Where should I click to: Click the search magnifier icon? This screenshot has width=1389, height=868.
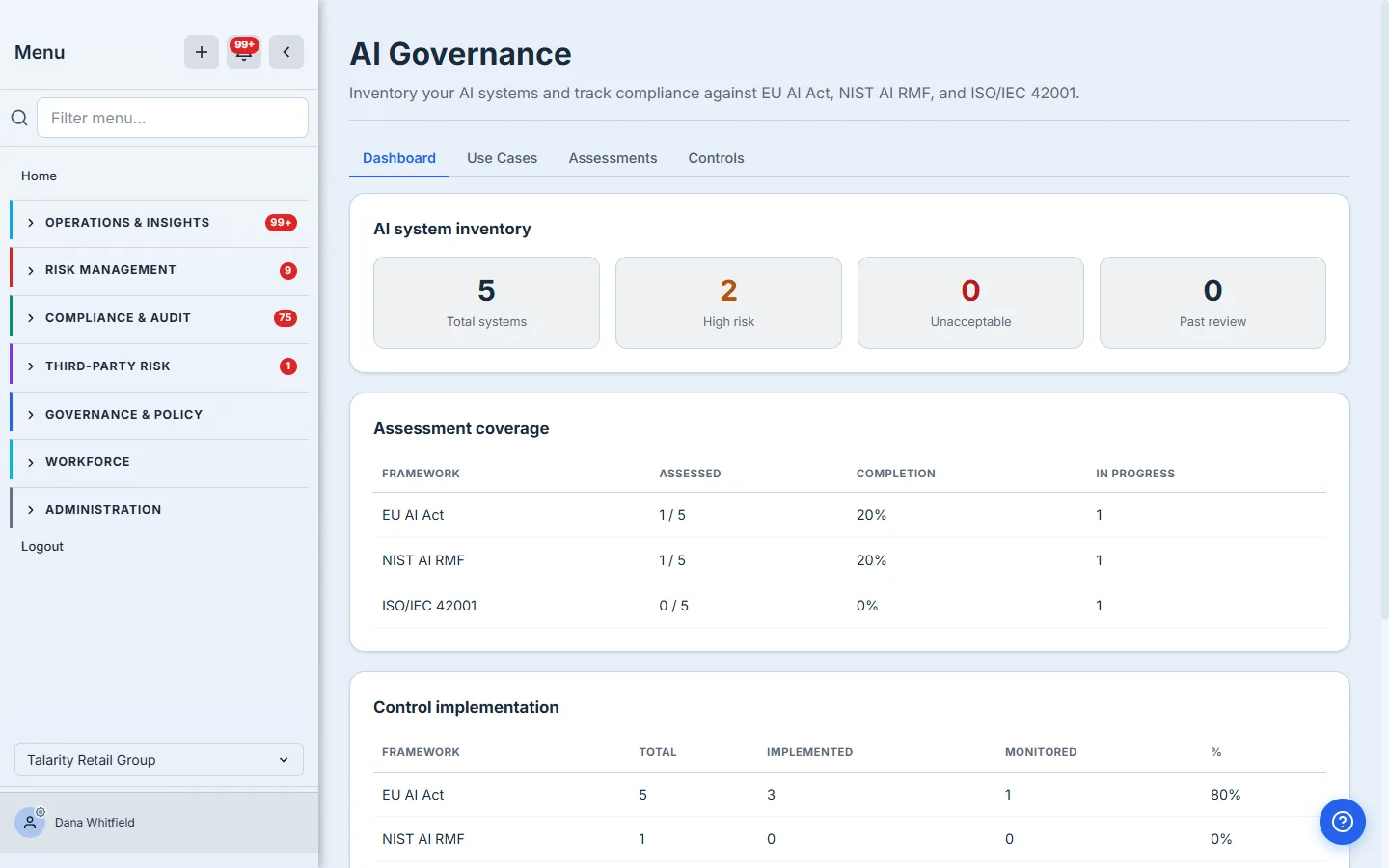tap(19, 118)
